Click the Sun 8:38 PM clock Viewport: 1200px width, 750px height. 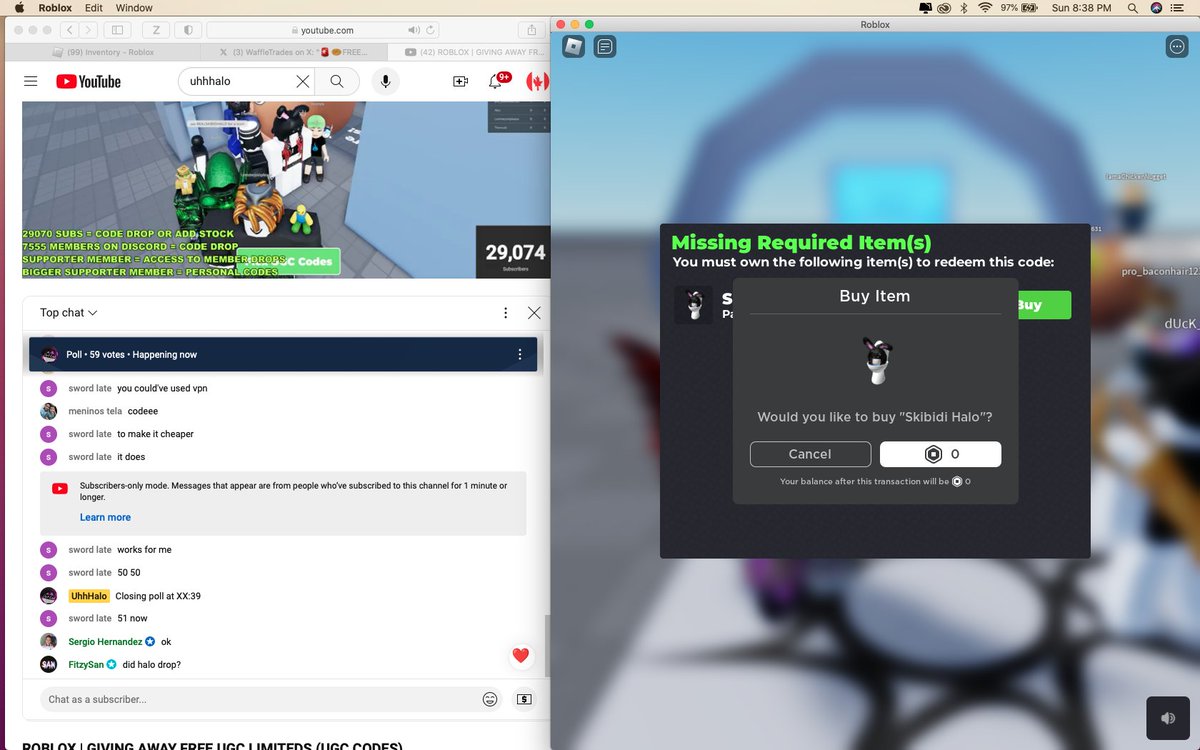click(x=1081, y=8)
